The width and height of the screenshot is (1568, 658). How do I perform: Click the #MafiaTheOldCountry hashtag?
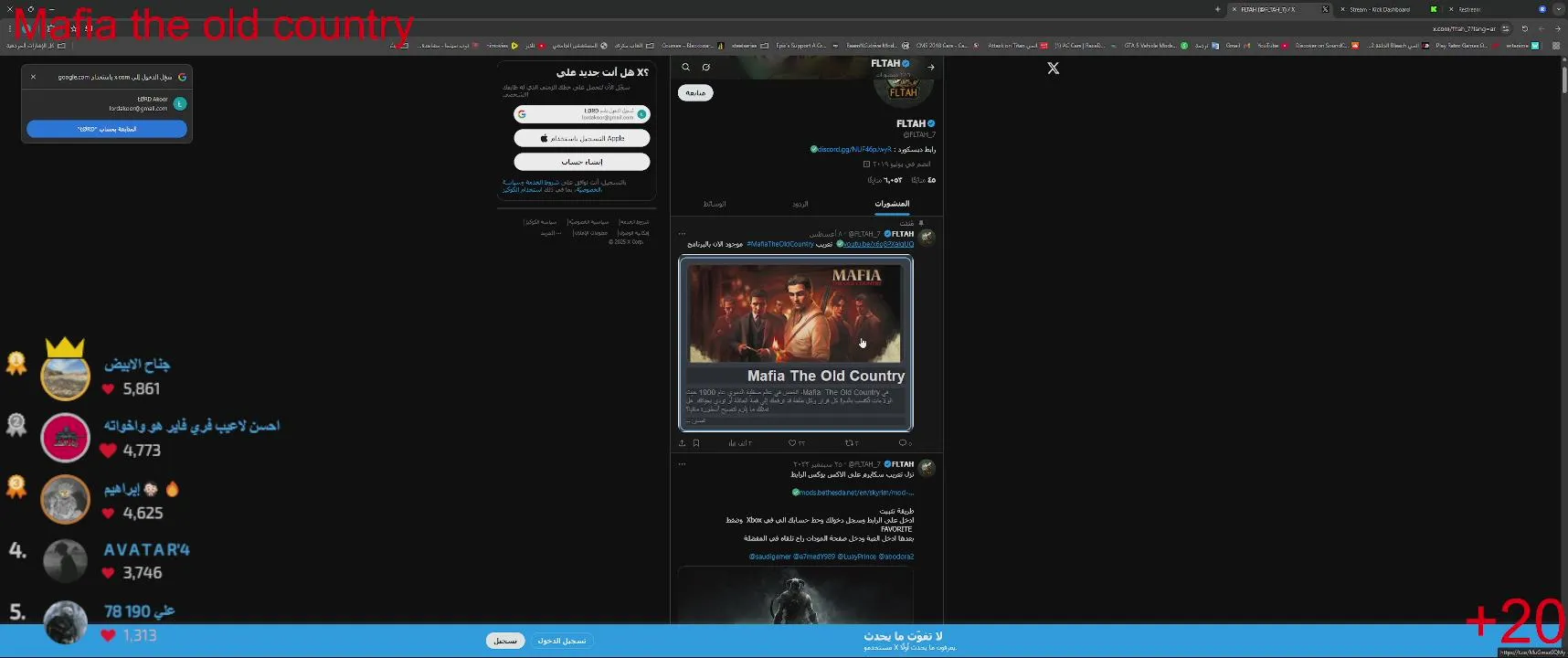pyautogui.click(x=780, y=244)
